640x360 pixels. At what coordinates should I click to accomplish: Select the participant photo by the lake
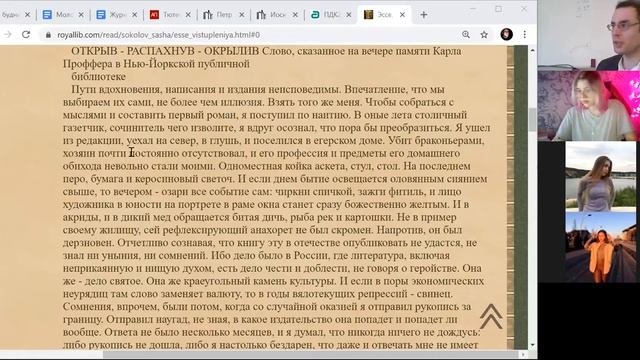click(600, 176)
